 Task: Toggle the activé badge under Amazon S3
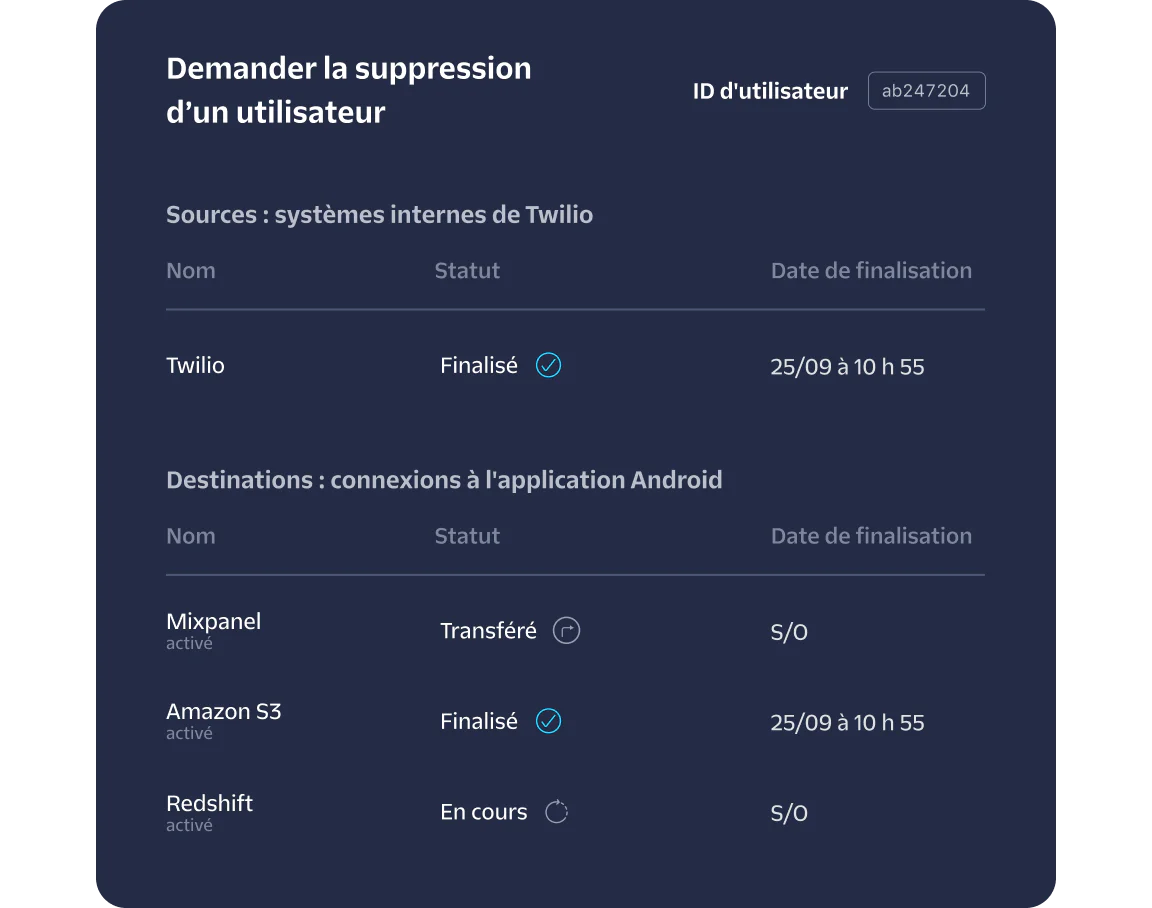[x=189, y=733]
